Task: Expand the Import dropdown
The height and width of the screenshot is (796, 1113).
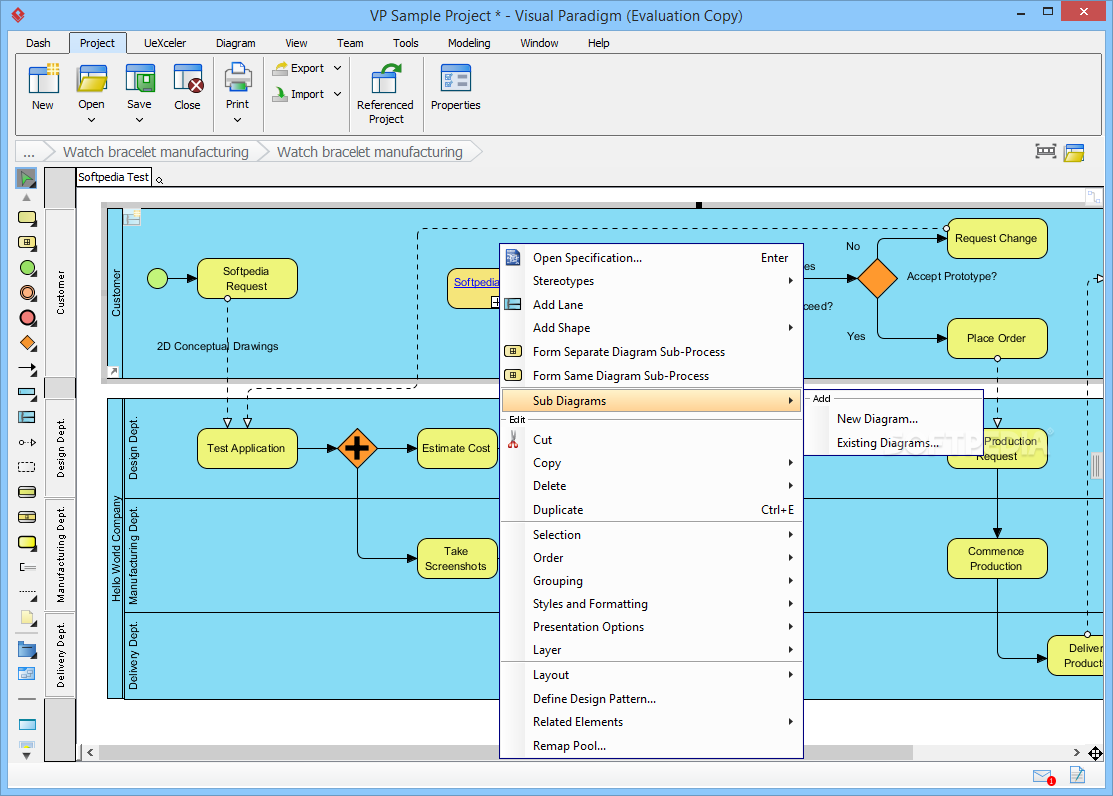Action: pos(337,94)
